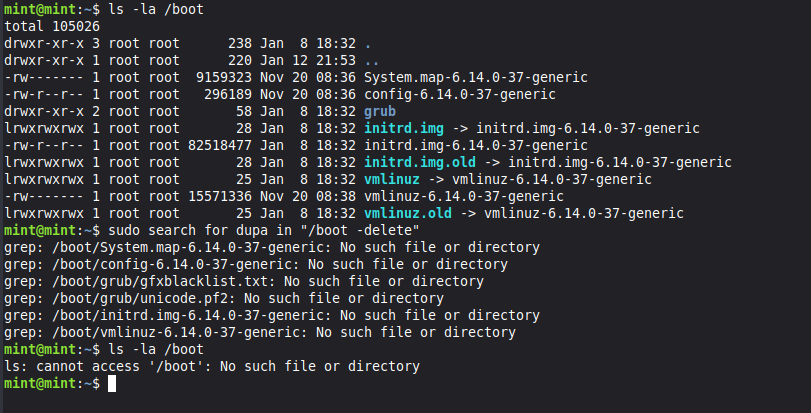The image size is (811, 413).
Task: Click the grub directory name
Action: (x=380, y=111)
